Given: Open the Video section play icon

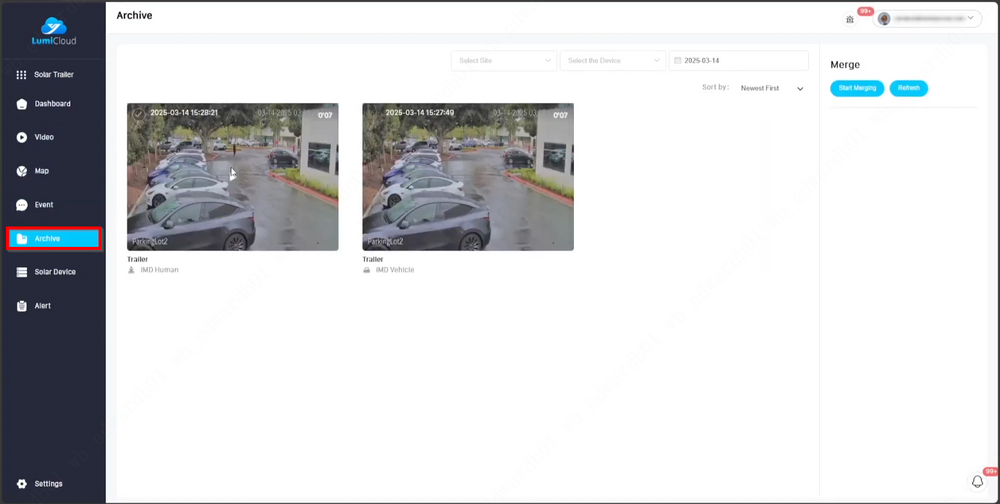Looking at the screenshot, I should point(21,137).
